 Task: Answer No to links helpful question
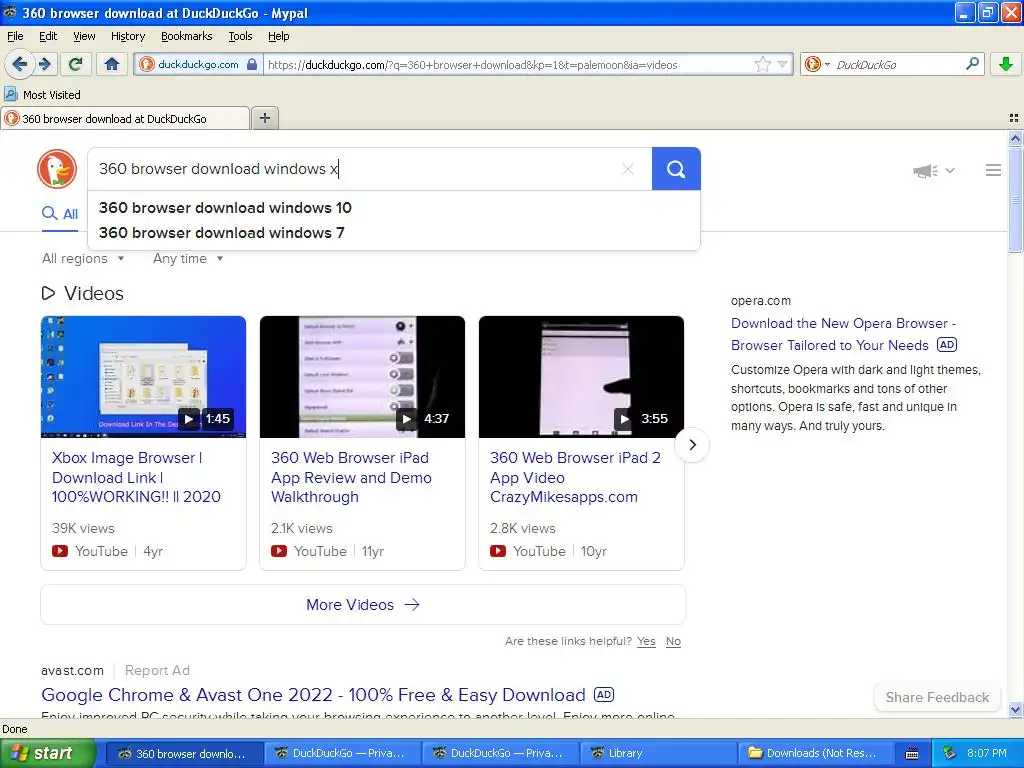[x=673, y=641]
